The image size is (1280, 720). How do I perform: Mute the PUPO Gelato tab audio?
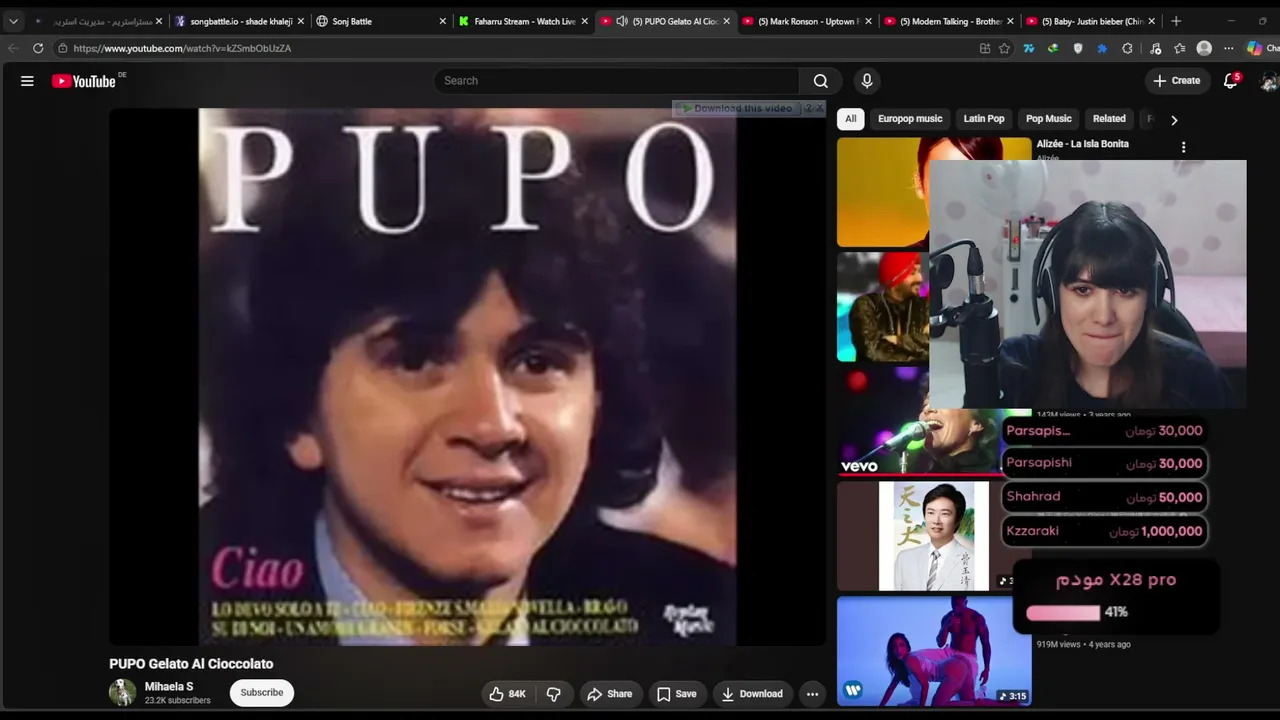[x=622, y=21]
